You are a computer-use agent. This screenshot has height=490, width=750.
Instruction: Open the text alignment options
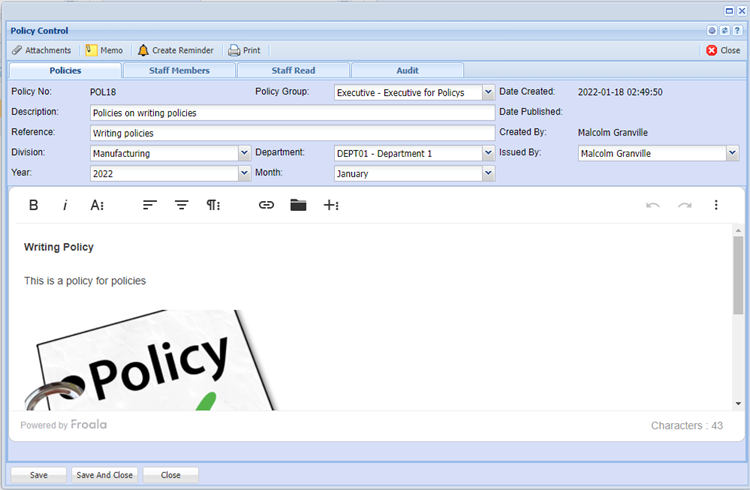pos(149,205)
